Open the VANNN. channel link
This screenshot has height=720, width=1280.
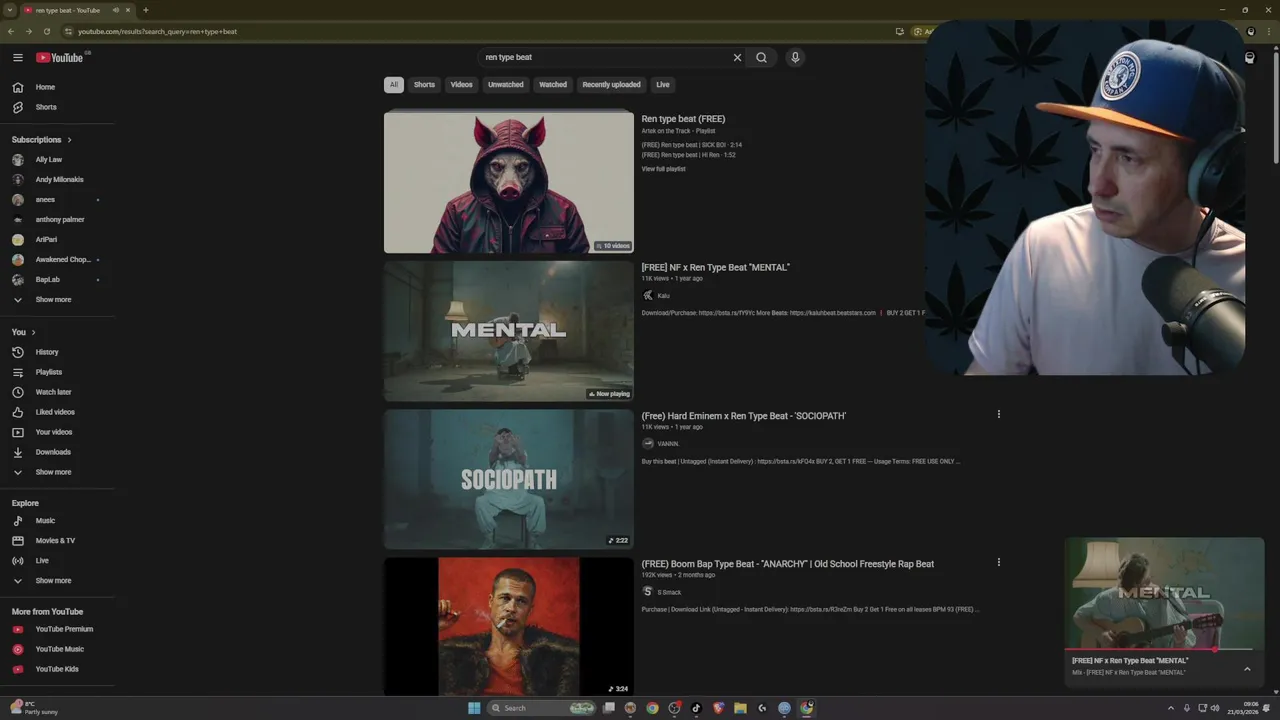point(668,444)
